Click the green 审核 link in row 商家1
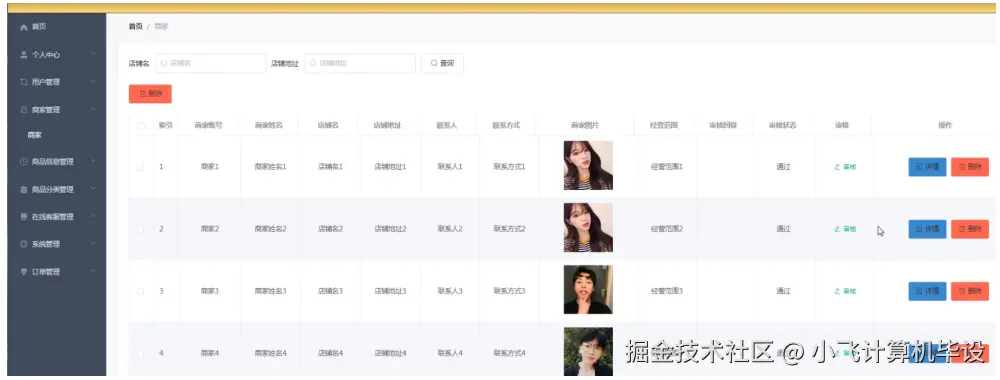Viewport: 1000px width, 380px height. [845, 167]
